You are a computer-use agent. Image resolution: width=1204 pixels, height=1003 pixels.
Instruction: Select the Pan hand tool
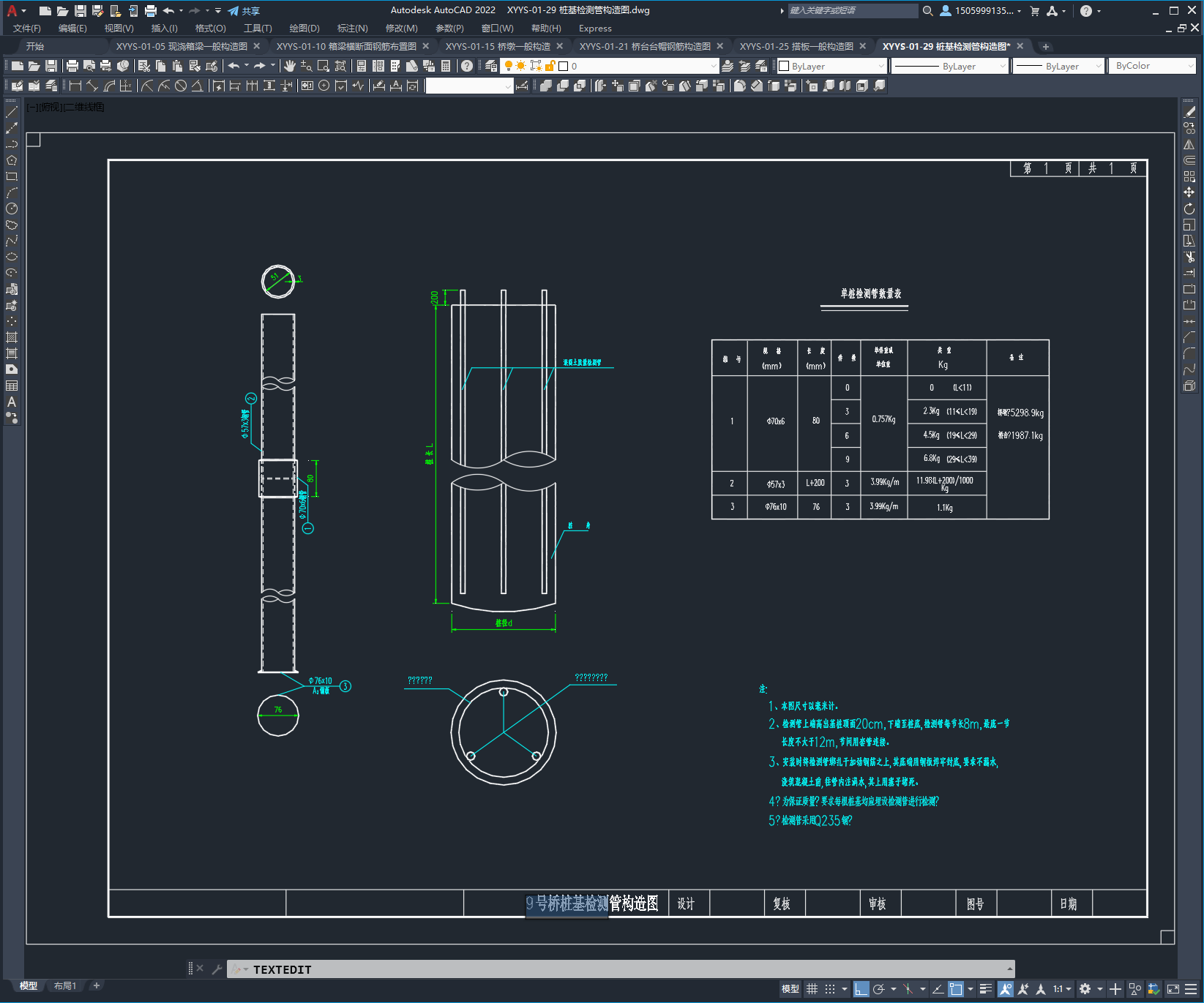290,66
